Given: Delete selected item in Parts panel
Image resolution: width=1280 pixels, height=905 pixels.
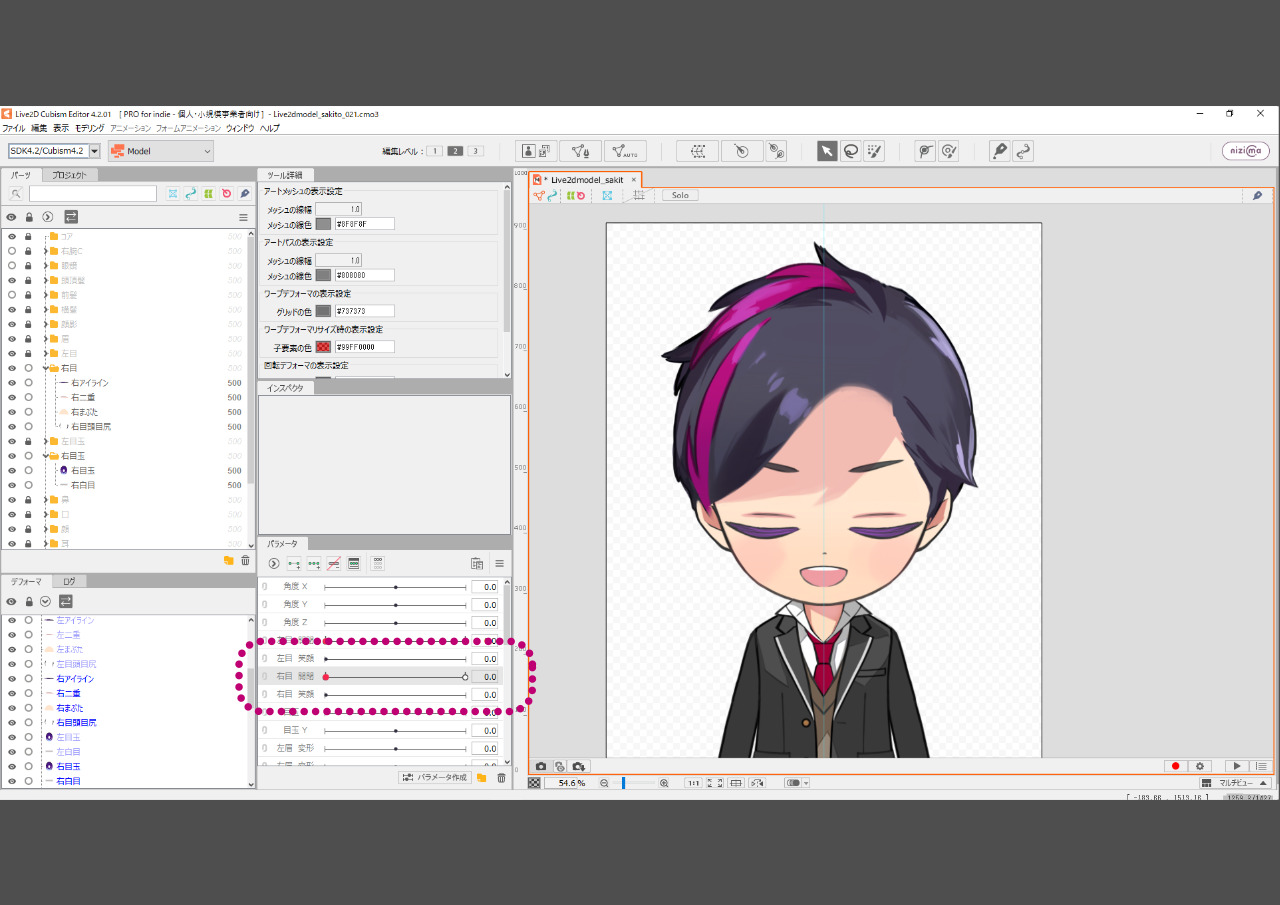Looking at the screenshot, I should (x=245, y=561).
